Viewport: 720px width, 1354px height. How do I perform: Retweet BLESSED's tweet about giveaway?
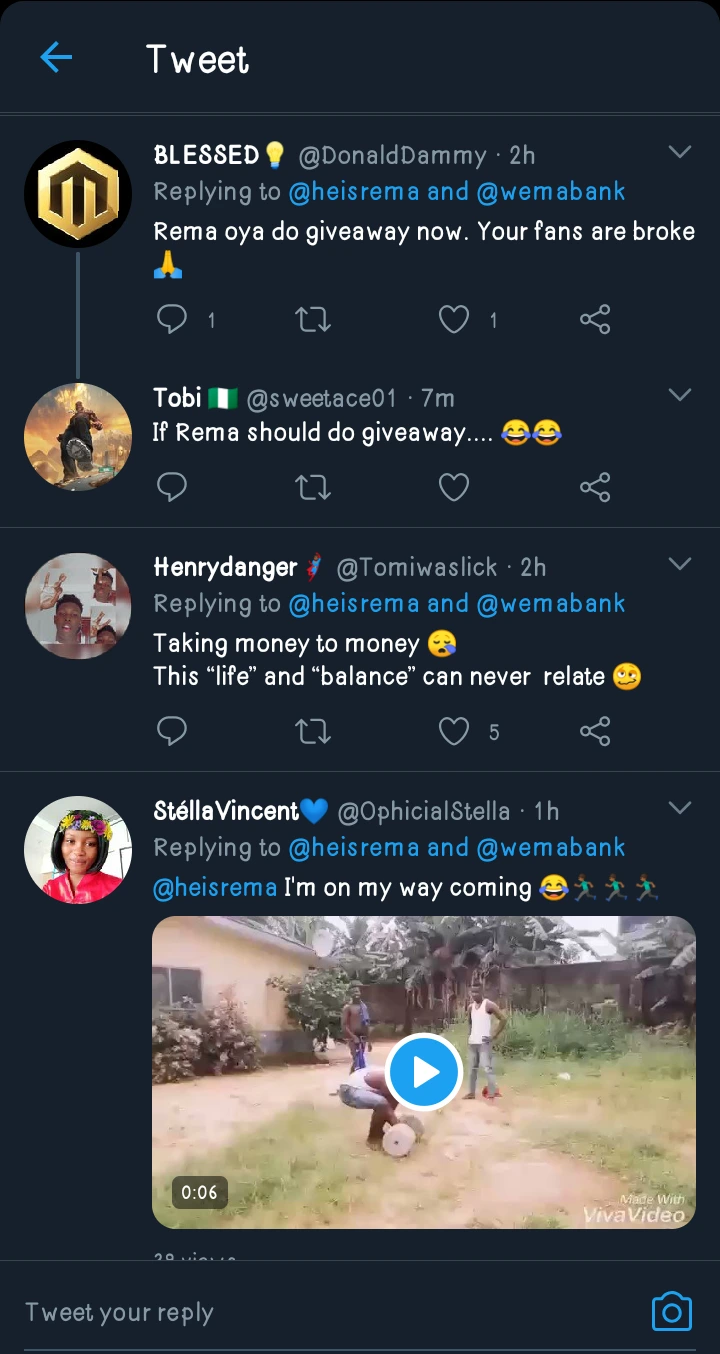coord(313,319)
